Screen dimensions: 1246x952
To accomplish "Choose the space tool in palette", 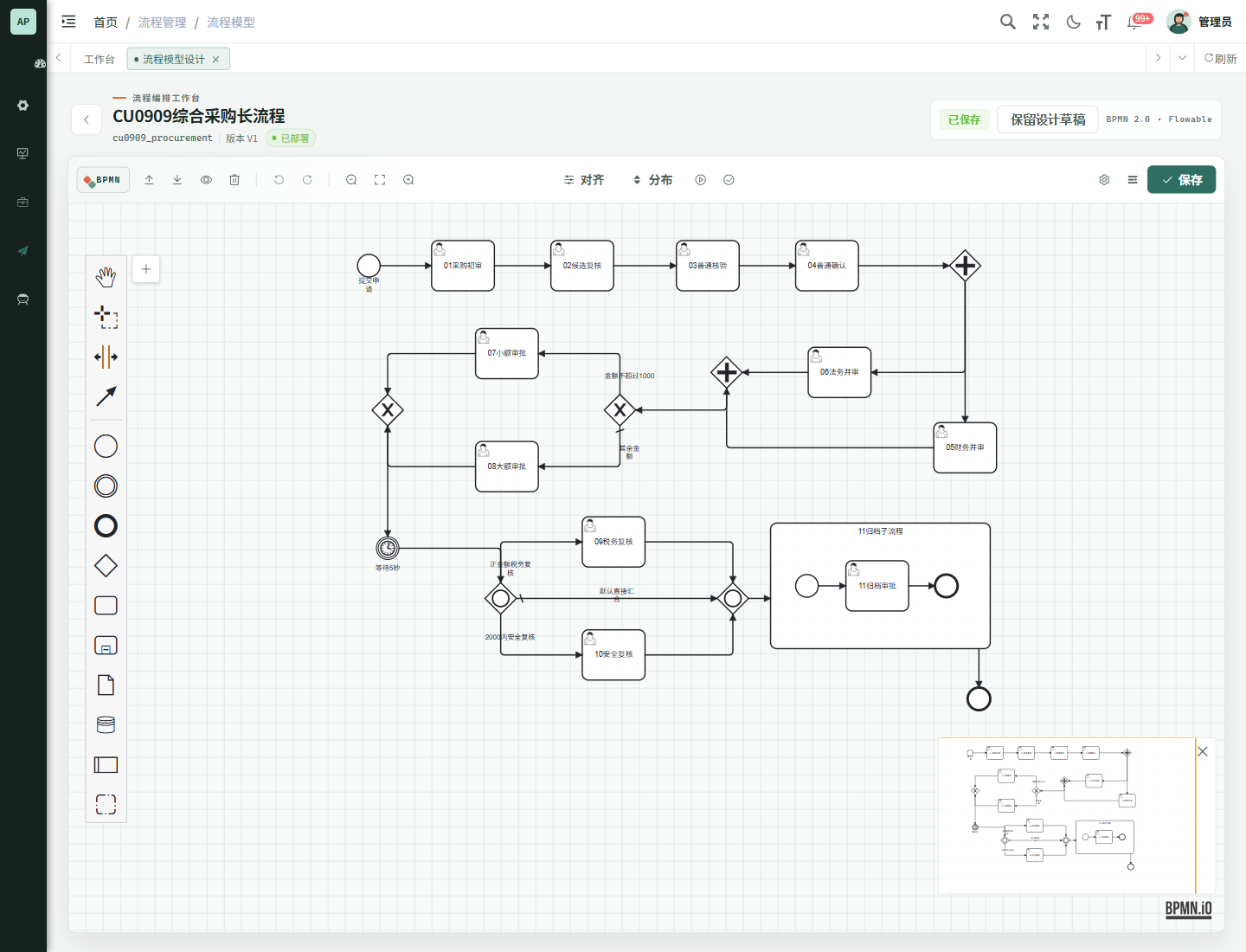I will (x=106, y=357).
